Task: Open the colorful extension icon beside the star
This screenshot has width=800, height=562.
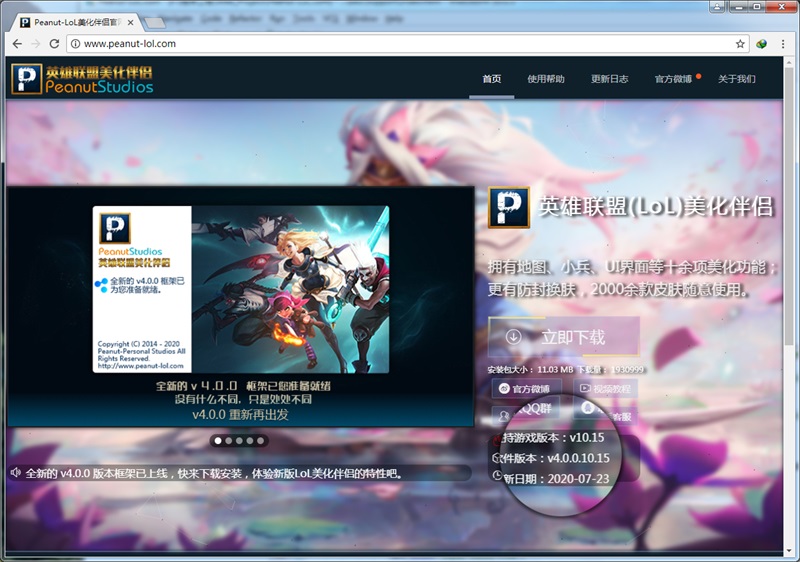Action: [761, 44]
